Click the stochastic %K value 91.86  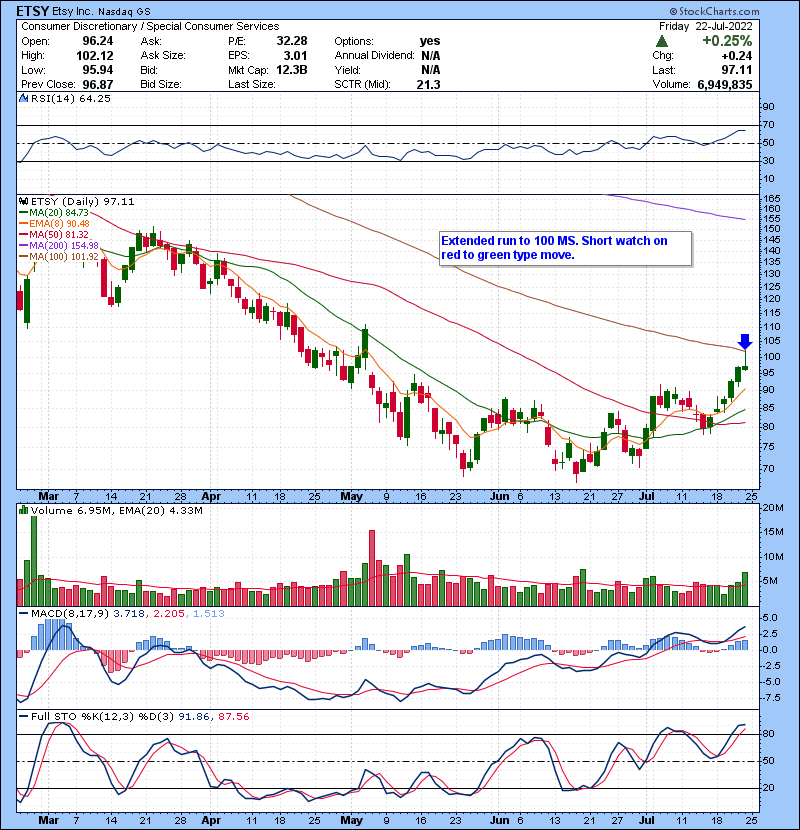194,717
